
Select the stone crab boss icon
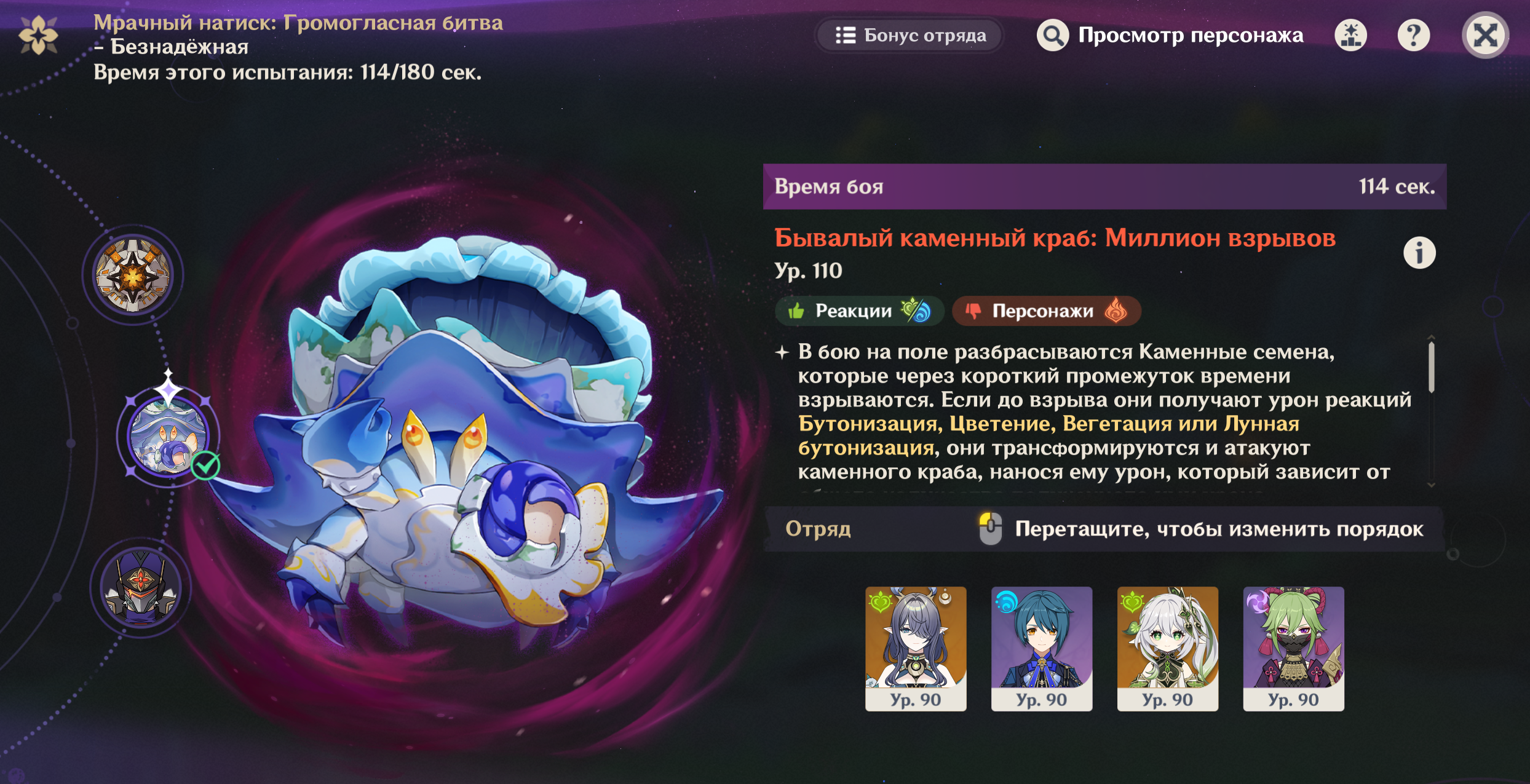(x=168, y=436)
